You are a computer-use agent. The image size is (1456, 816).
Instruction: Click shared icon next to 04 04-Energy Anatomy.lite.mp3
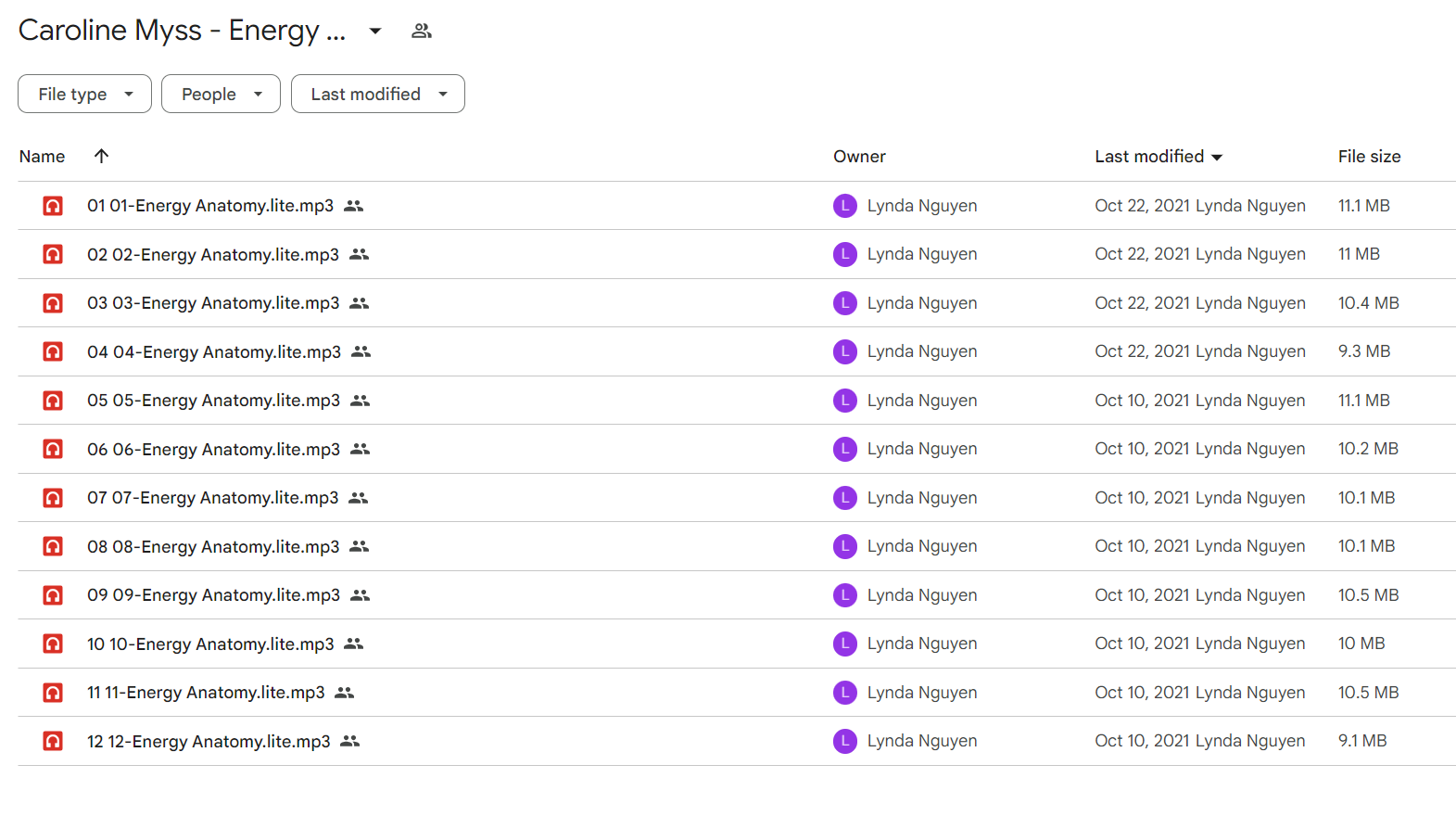pyautogui.click(x=361, y=351)
